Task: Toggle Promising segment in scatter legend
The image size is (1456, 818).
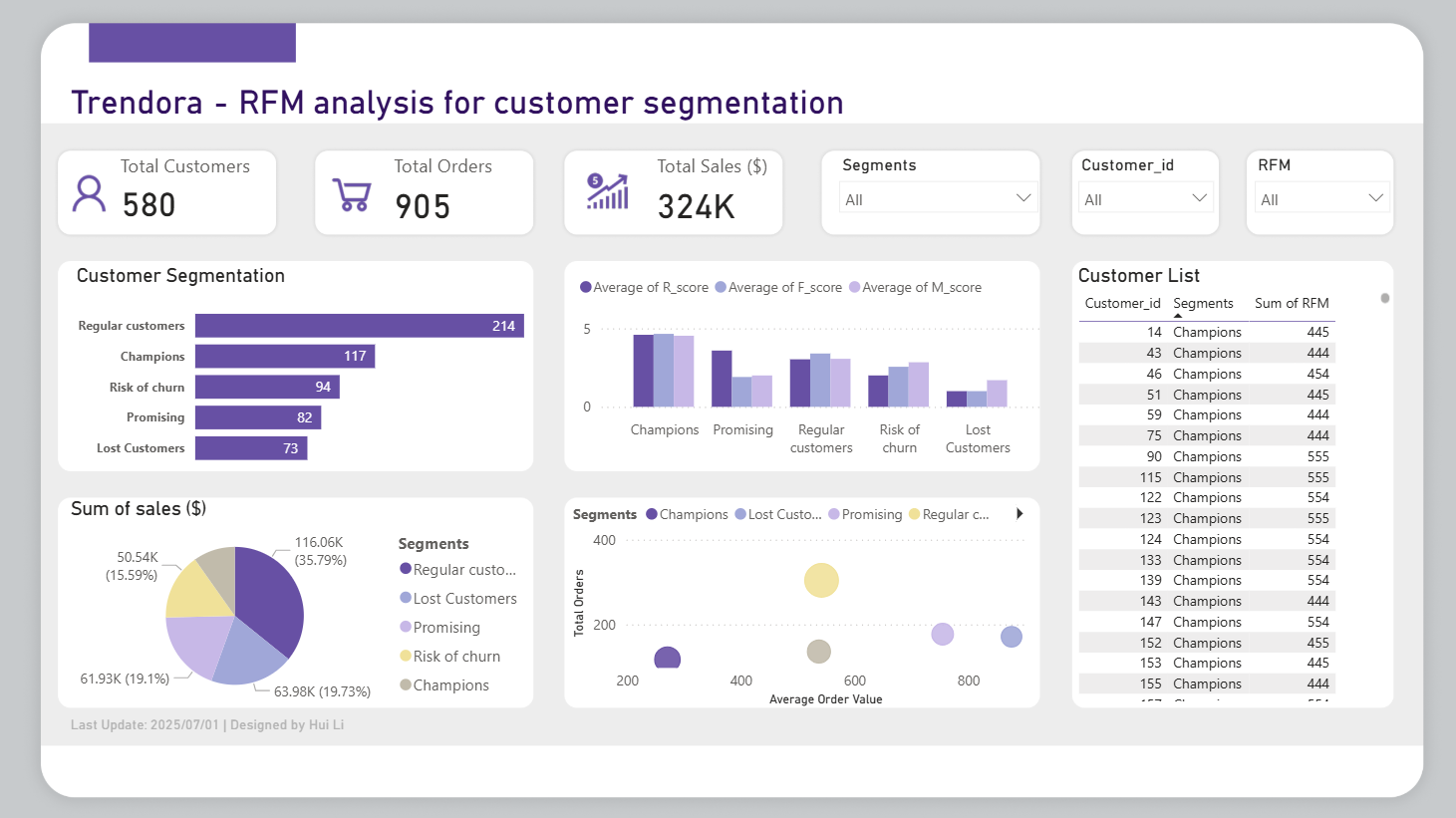Action: (x=865, y=515)
